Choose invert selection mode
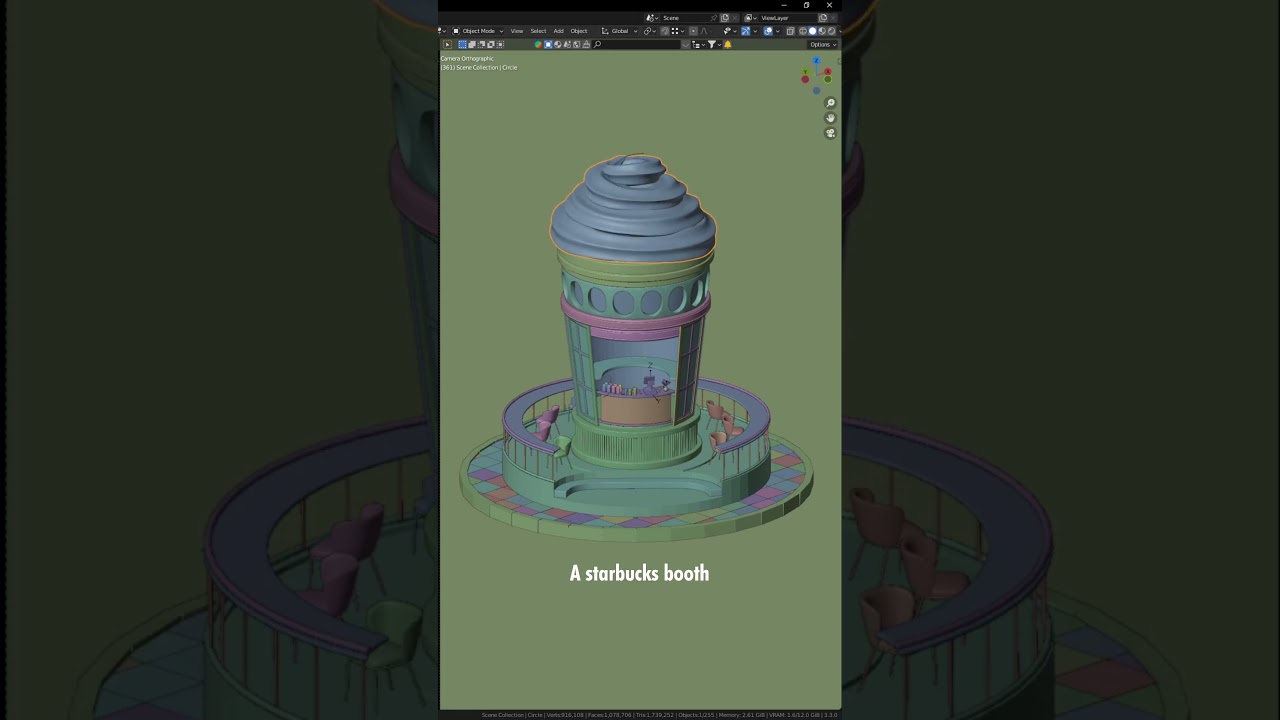1280x720 pixels. [x=491, y=44]
